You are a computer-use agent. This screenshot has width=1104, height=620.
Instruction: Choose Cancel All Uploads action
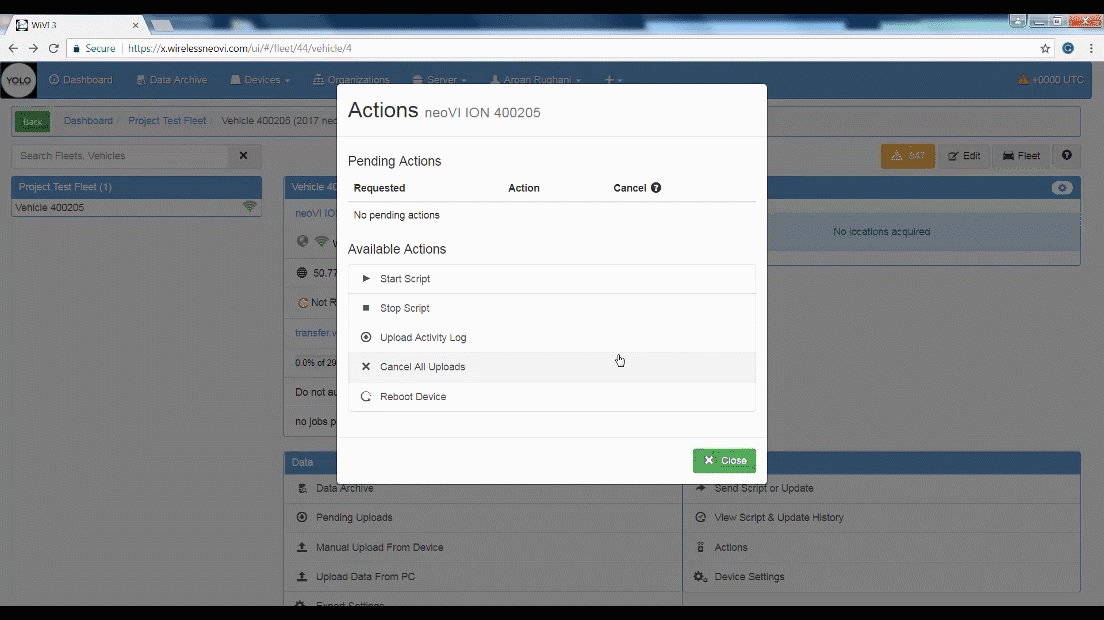(551, 367)
